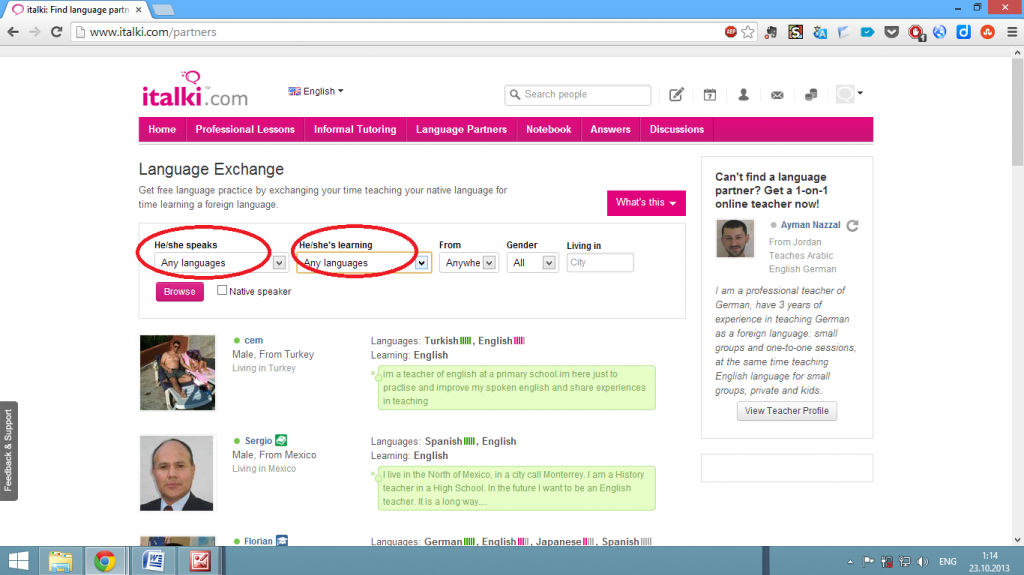The width and height of the screenshot is (1024, 575).
Task: Click volume speaker icon in system tray
Action: pos(922,561)
